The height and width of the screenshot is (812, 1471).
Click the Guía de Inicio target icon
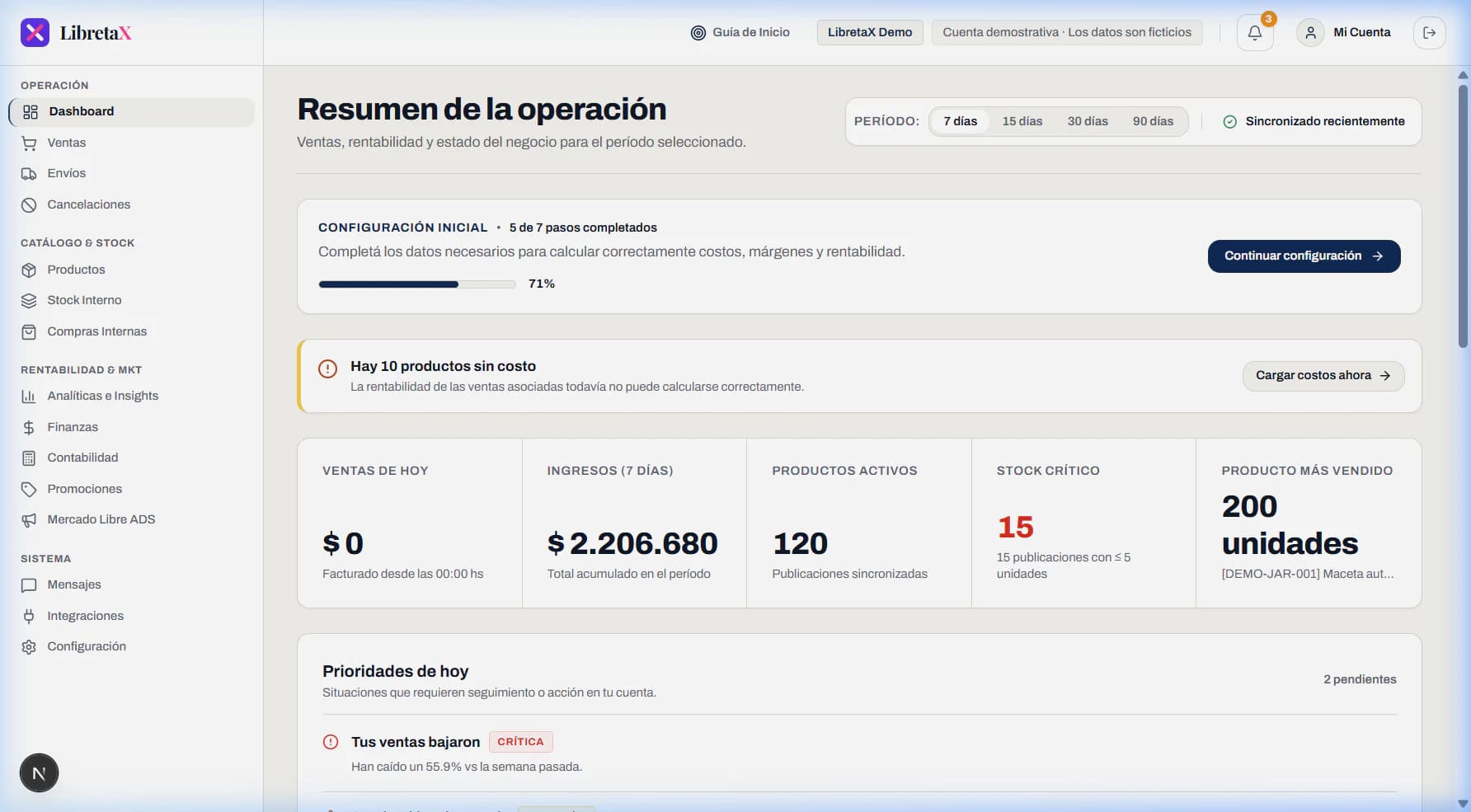(698, 33)
